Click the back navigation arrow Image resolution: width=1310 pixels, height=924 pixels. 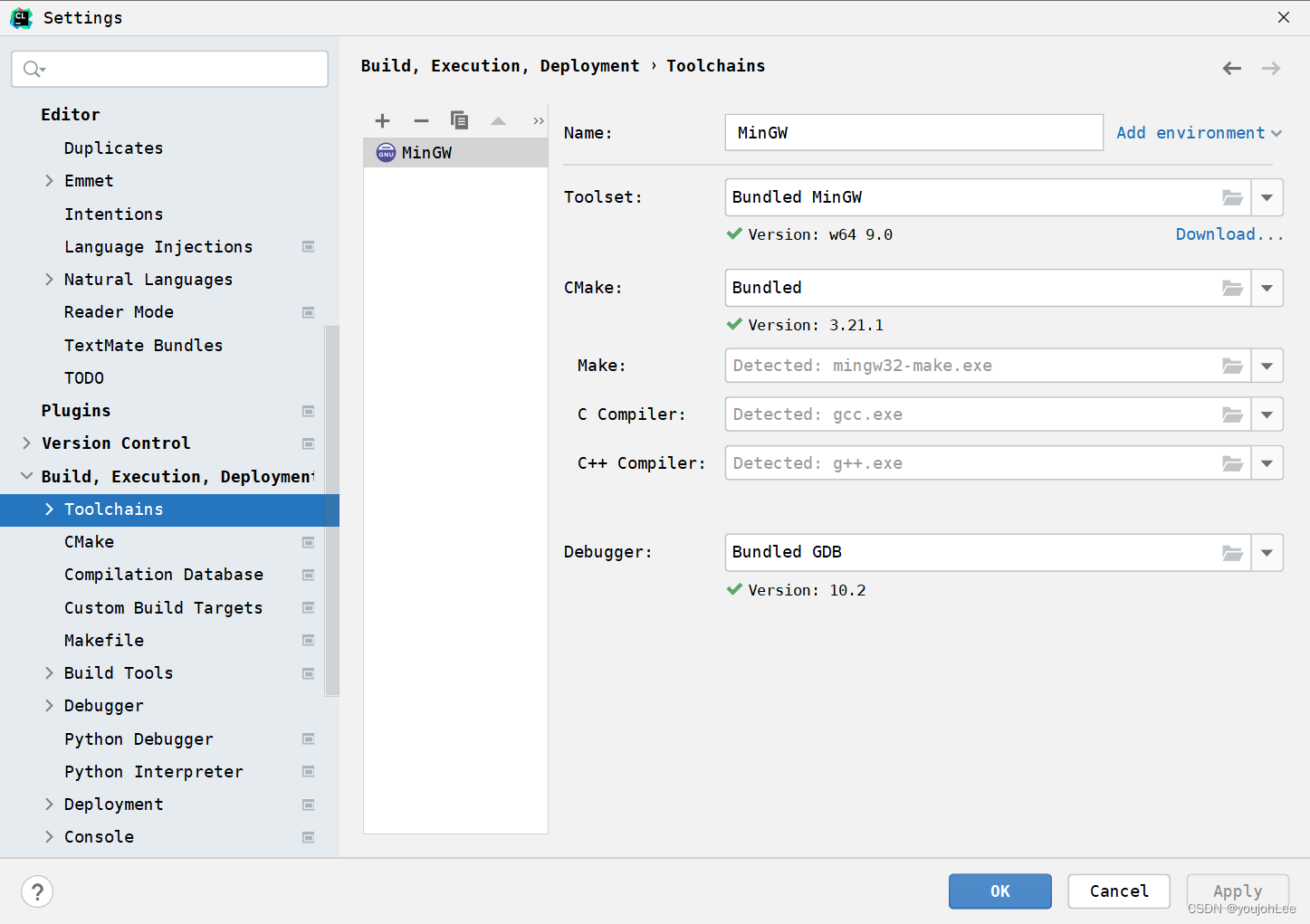tap(1231, 67)
